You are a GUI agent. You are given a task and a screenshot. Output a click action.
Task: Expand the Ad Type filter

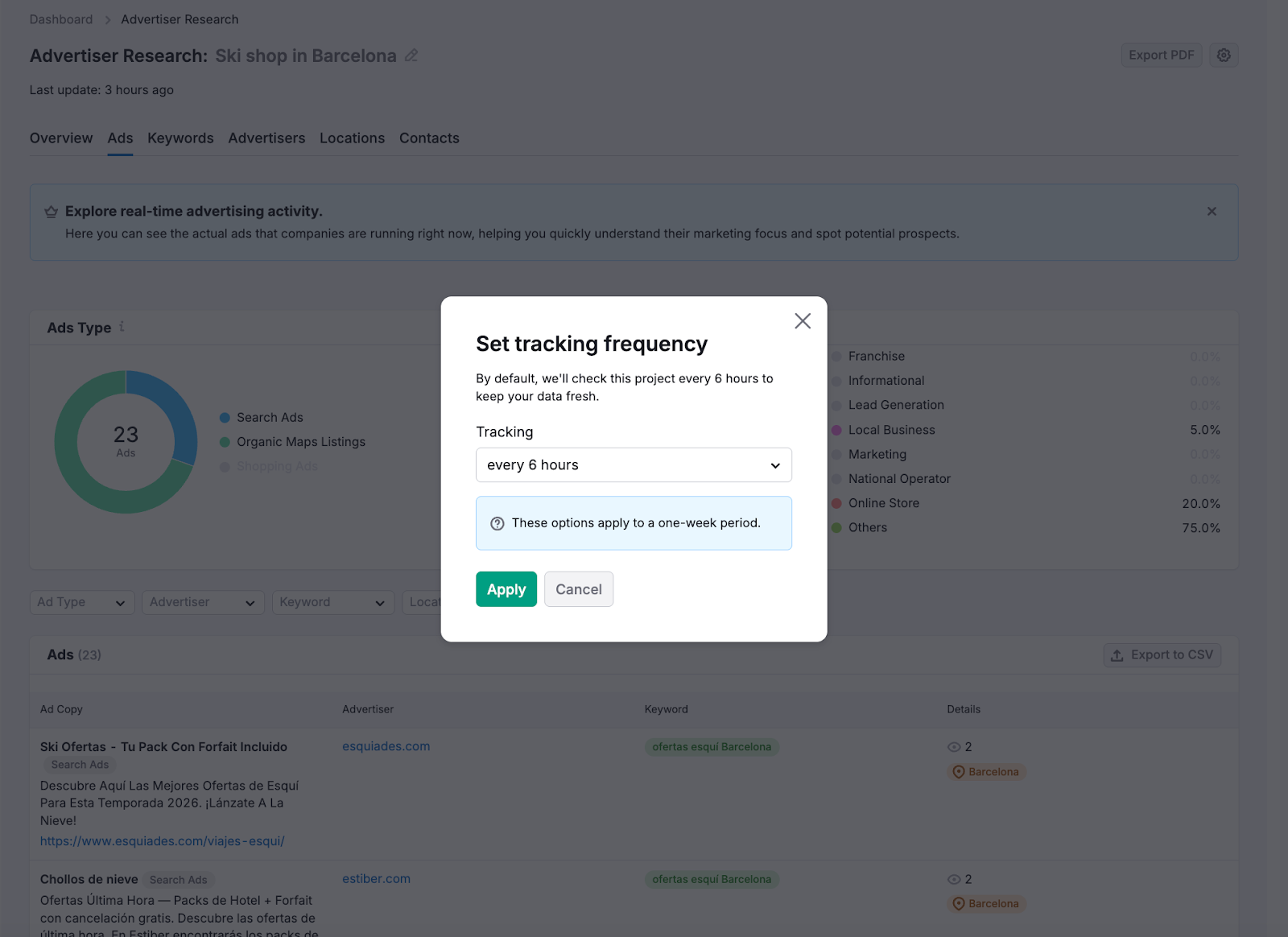[x=81, y=602]
